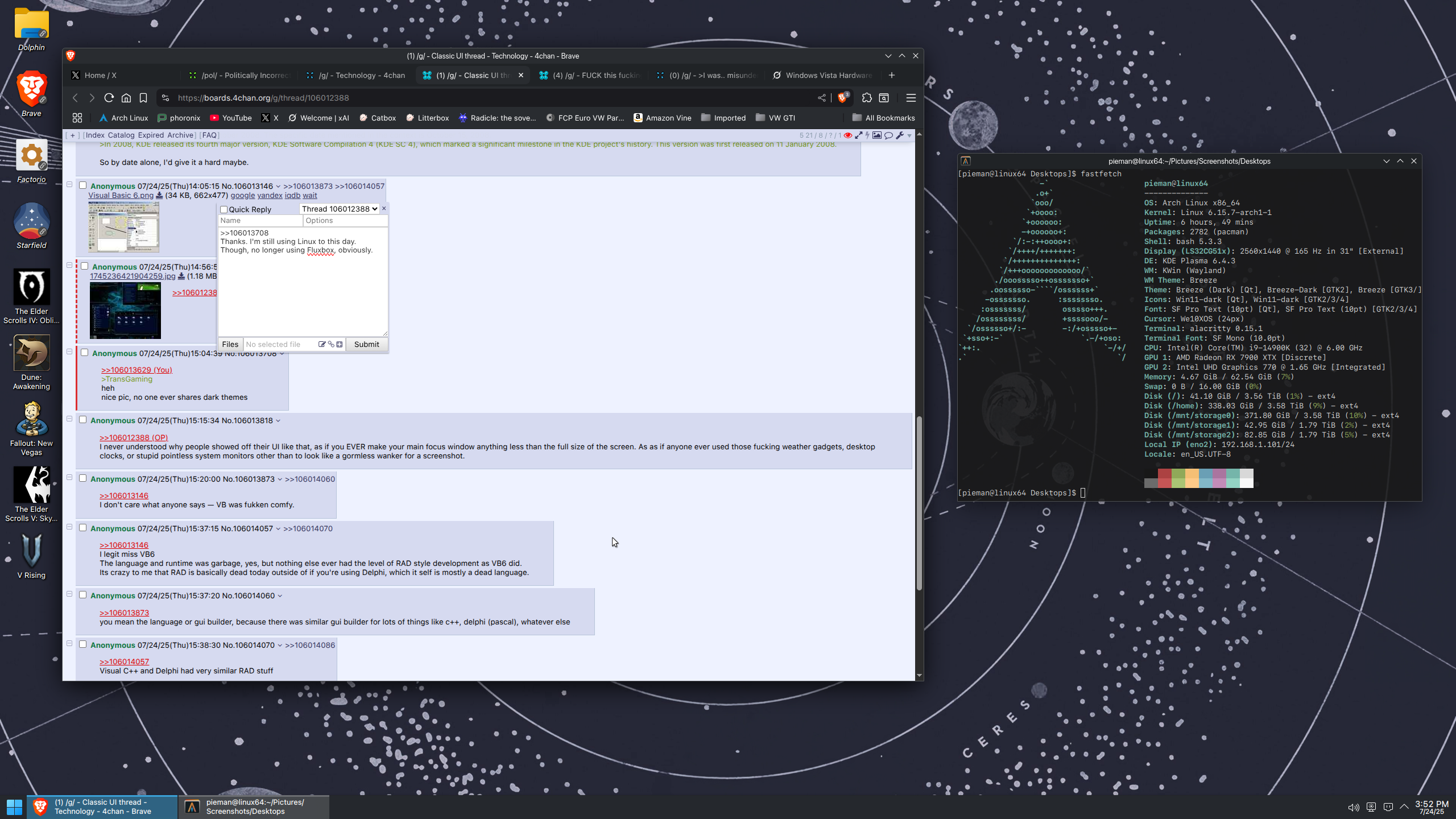The image size is (1456, 819).
Task: Click the site settings icon before the URL
Action: tap(166, 98)
